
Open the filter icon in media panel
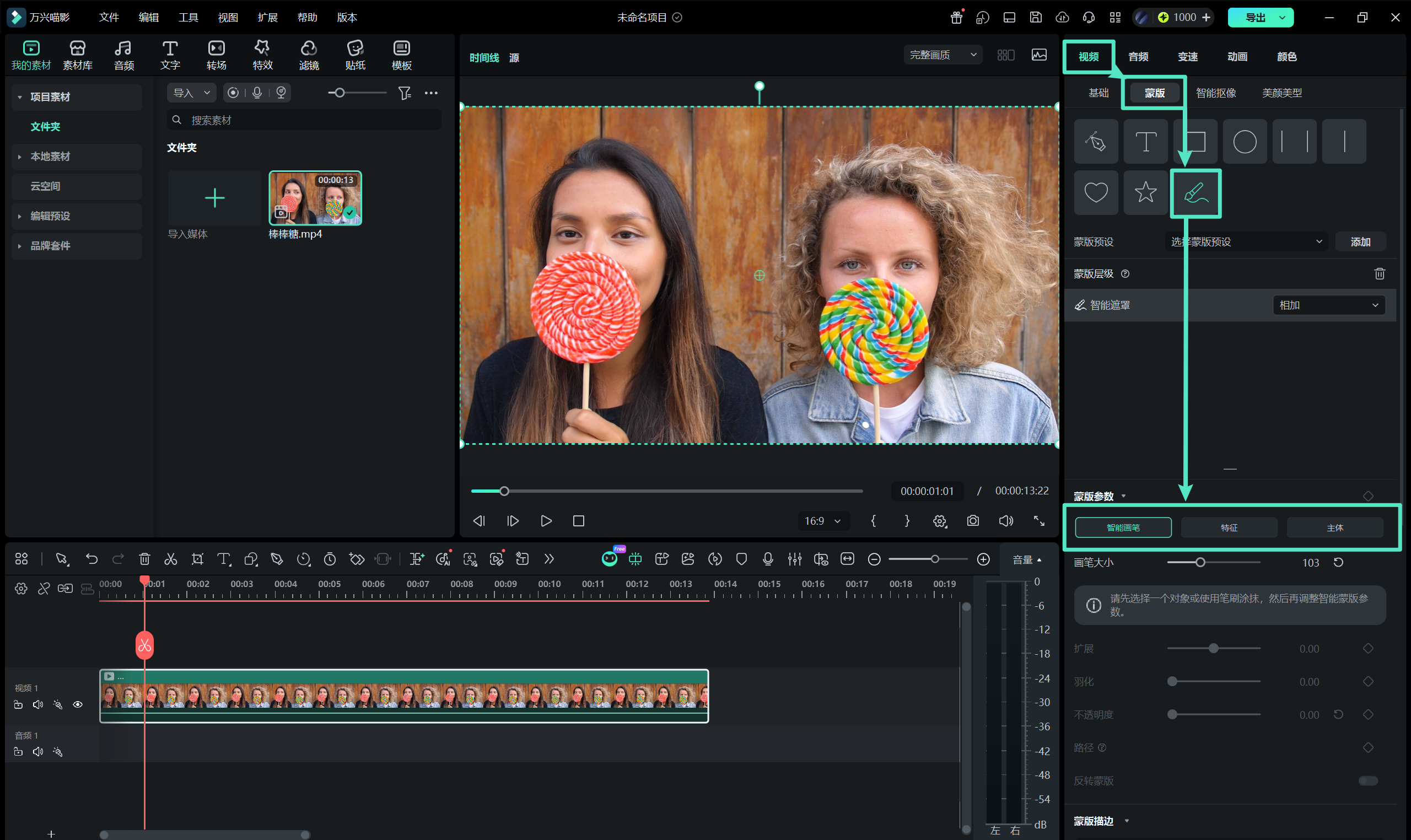point(405,93)
